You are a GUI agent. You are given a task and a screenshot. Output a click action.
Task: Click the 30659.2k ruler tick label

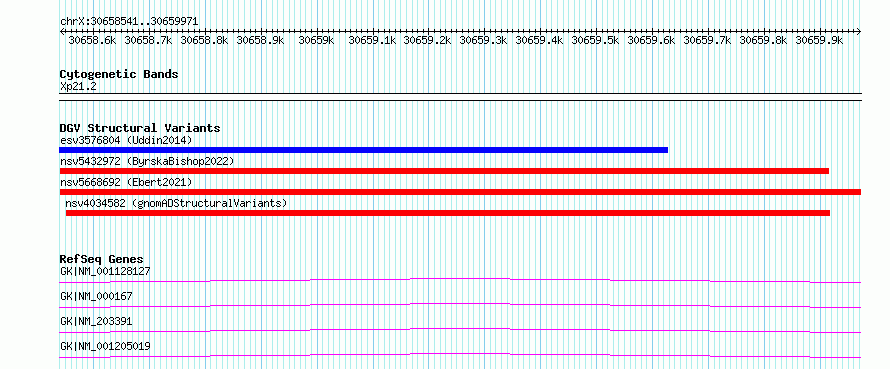coord(427,40)
